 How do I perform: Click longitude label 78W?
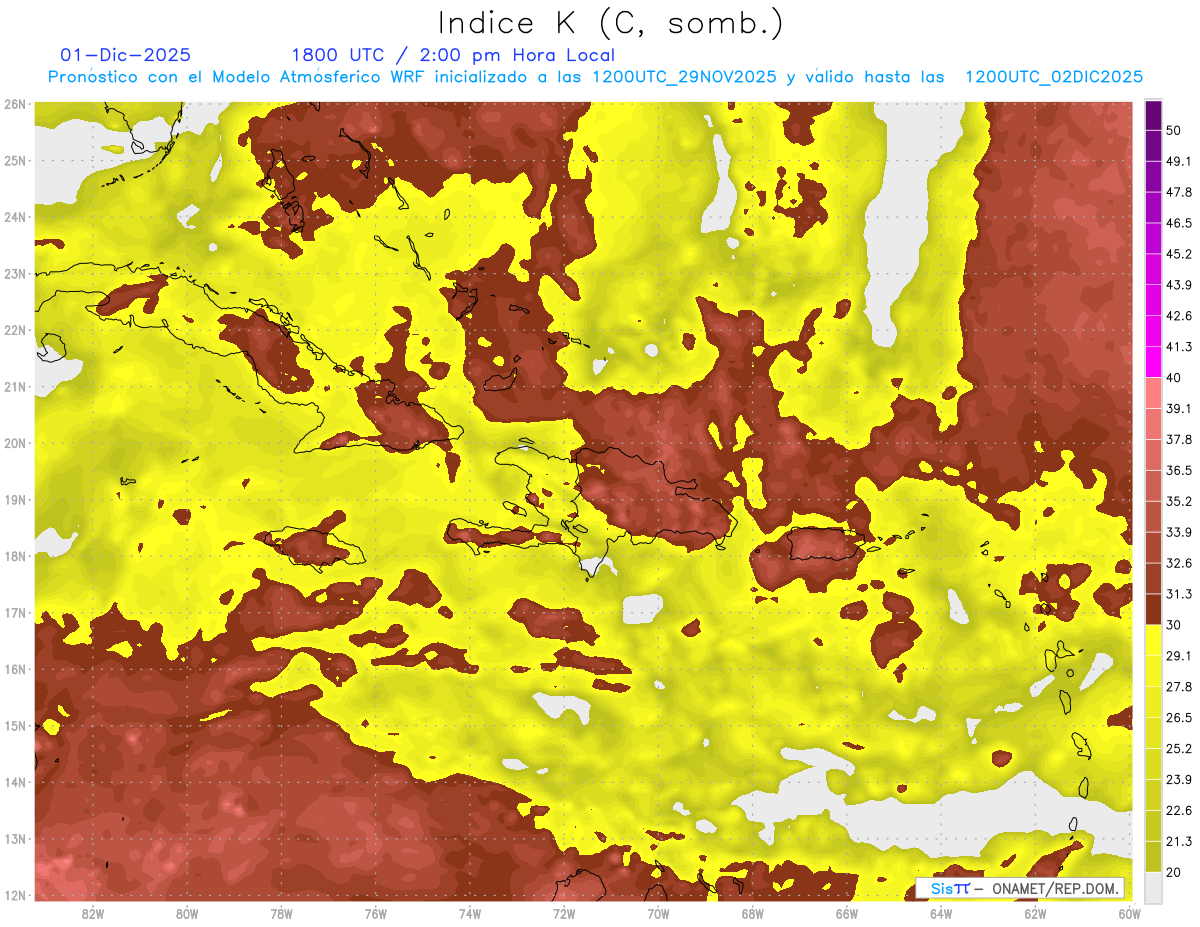pyautogui.click(x=281, y=913)
